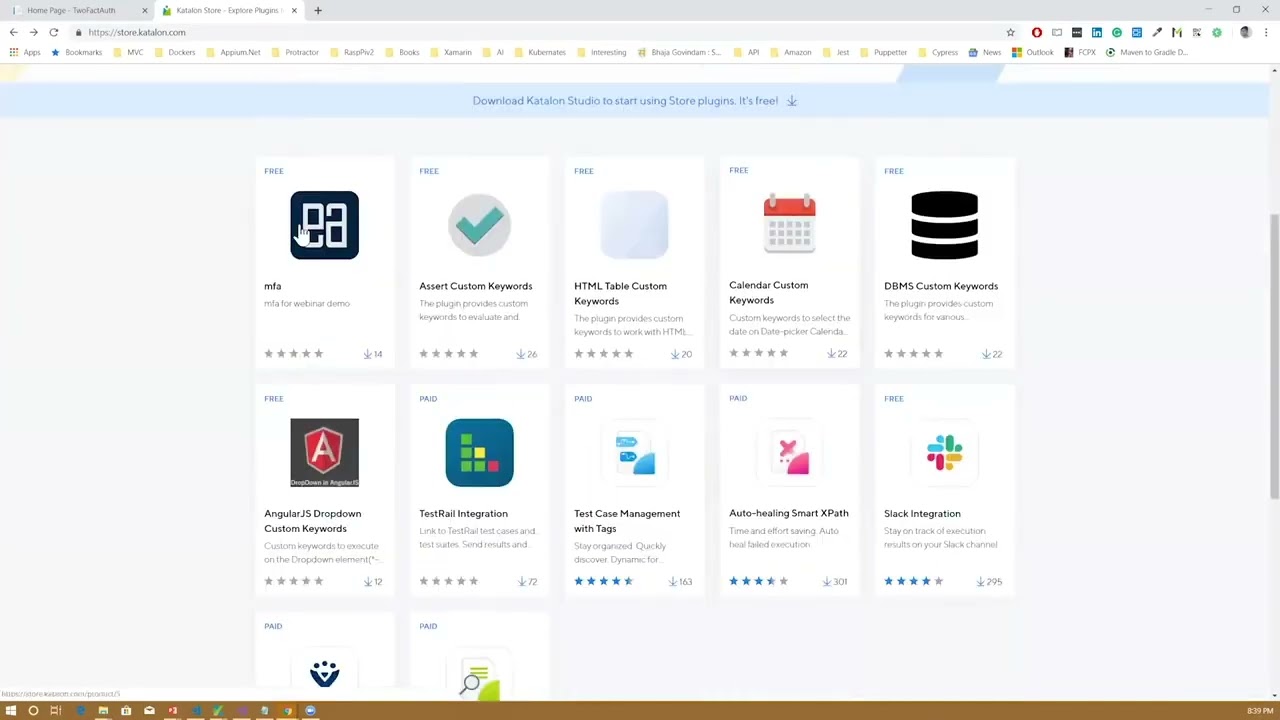Image resolution: width=1280 pixels, height=720 pixels.
Task: Open the Apps shortcut in bookmarks bar
Action: tap(25, 52)
